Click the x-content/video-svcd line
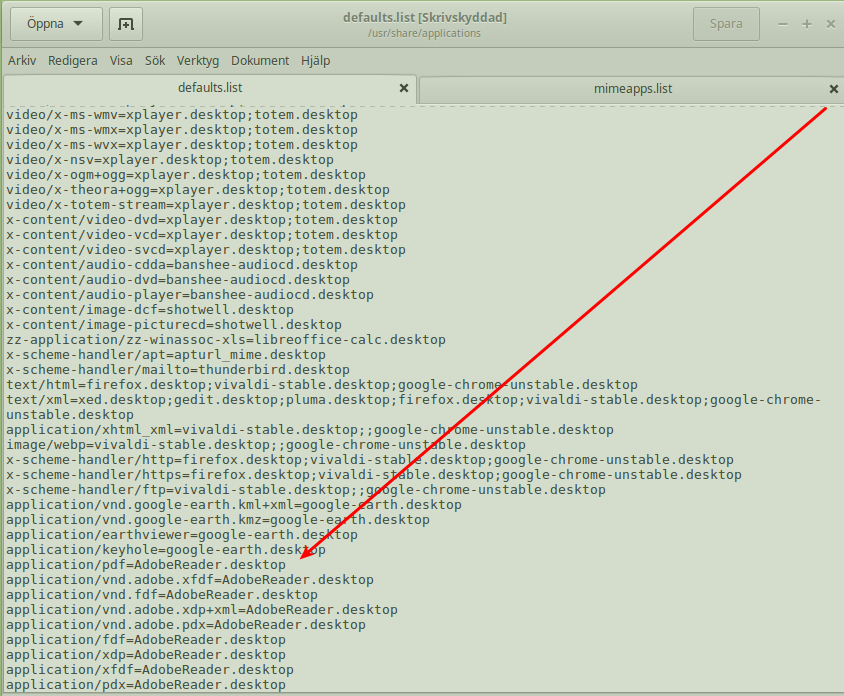This screenshot has width=844, height=696. coord(206,250)
